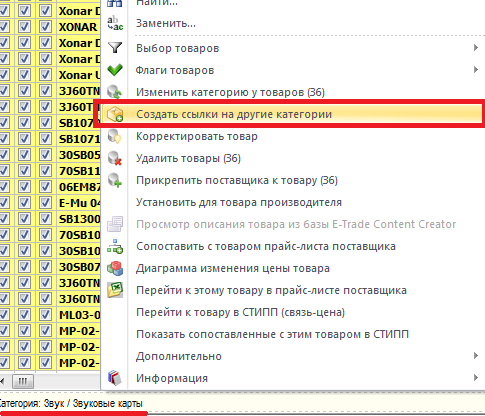This screenshot has height=416, width=485.
Task: Click the status text Категория: Звук / Звуковые карты
Action: coord(71,404)
